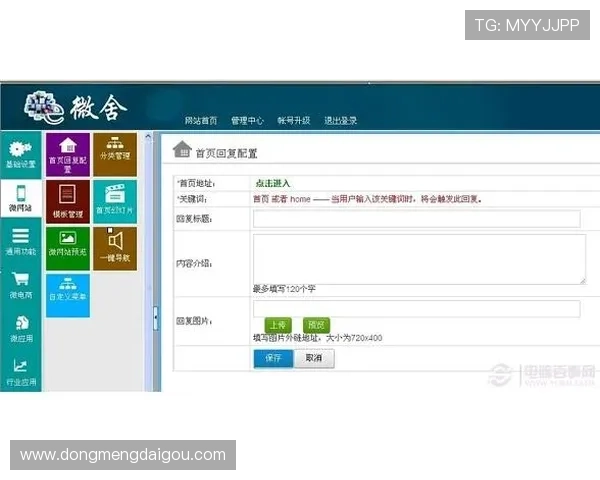600x480 pixels.
Task: Go to 网站首页 in top navigation
Action: tap(201, 121)
